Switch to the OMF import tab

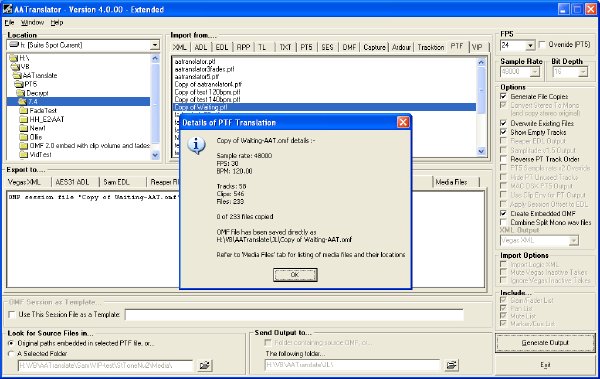click(349, 47)
